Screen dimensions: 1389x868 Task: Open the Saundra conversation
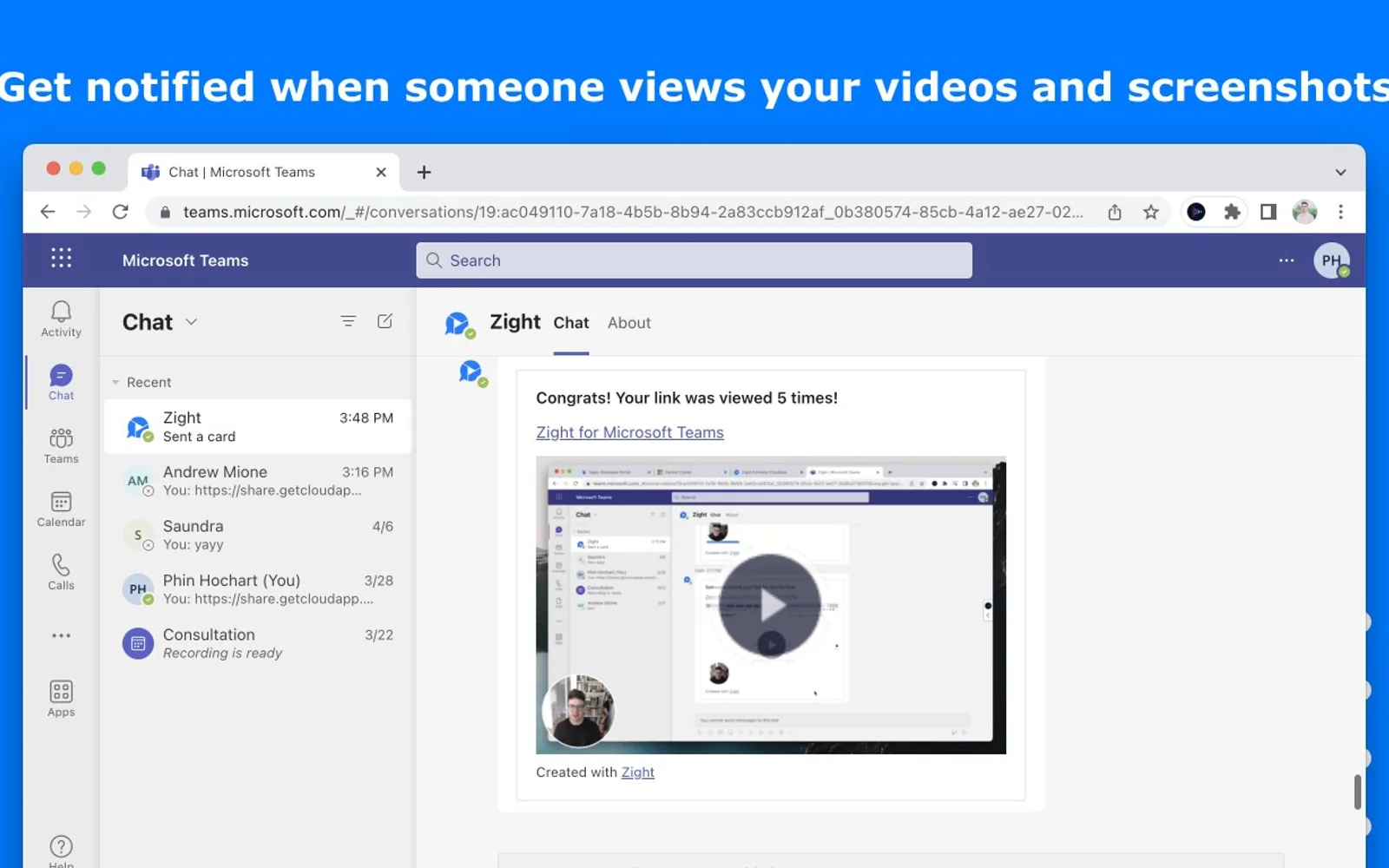click(258, 535)
